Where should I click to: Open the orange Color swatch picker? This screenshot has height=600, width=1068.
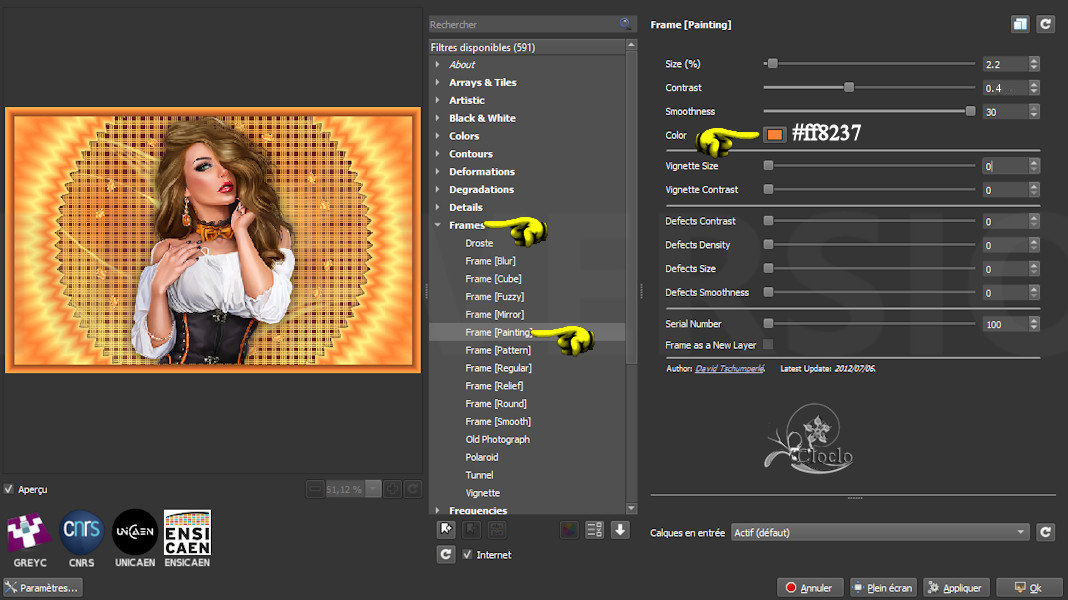(775, 135)
